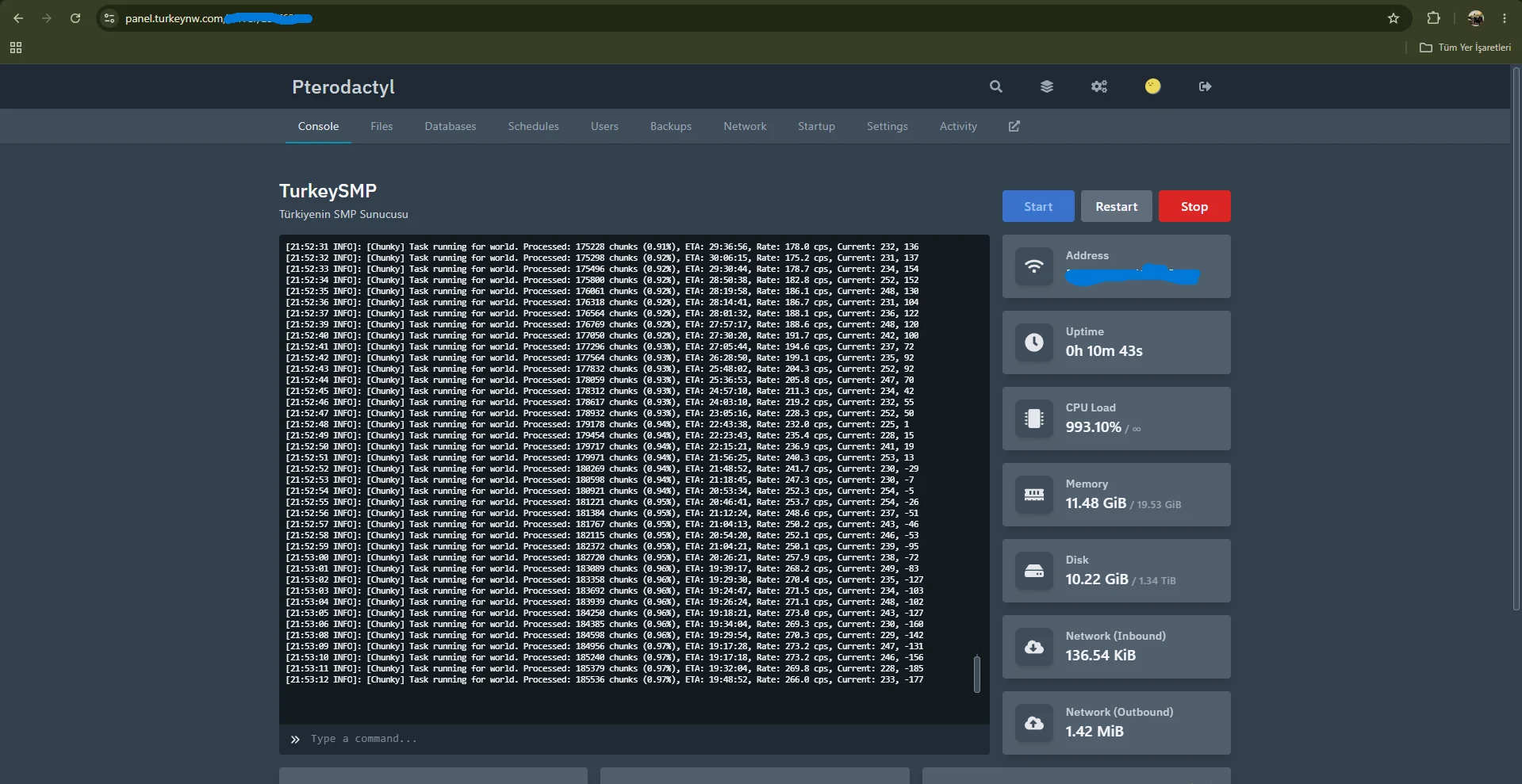
Task: Open the Schedules tab
Action: pos(534,126)
